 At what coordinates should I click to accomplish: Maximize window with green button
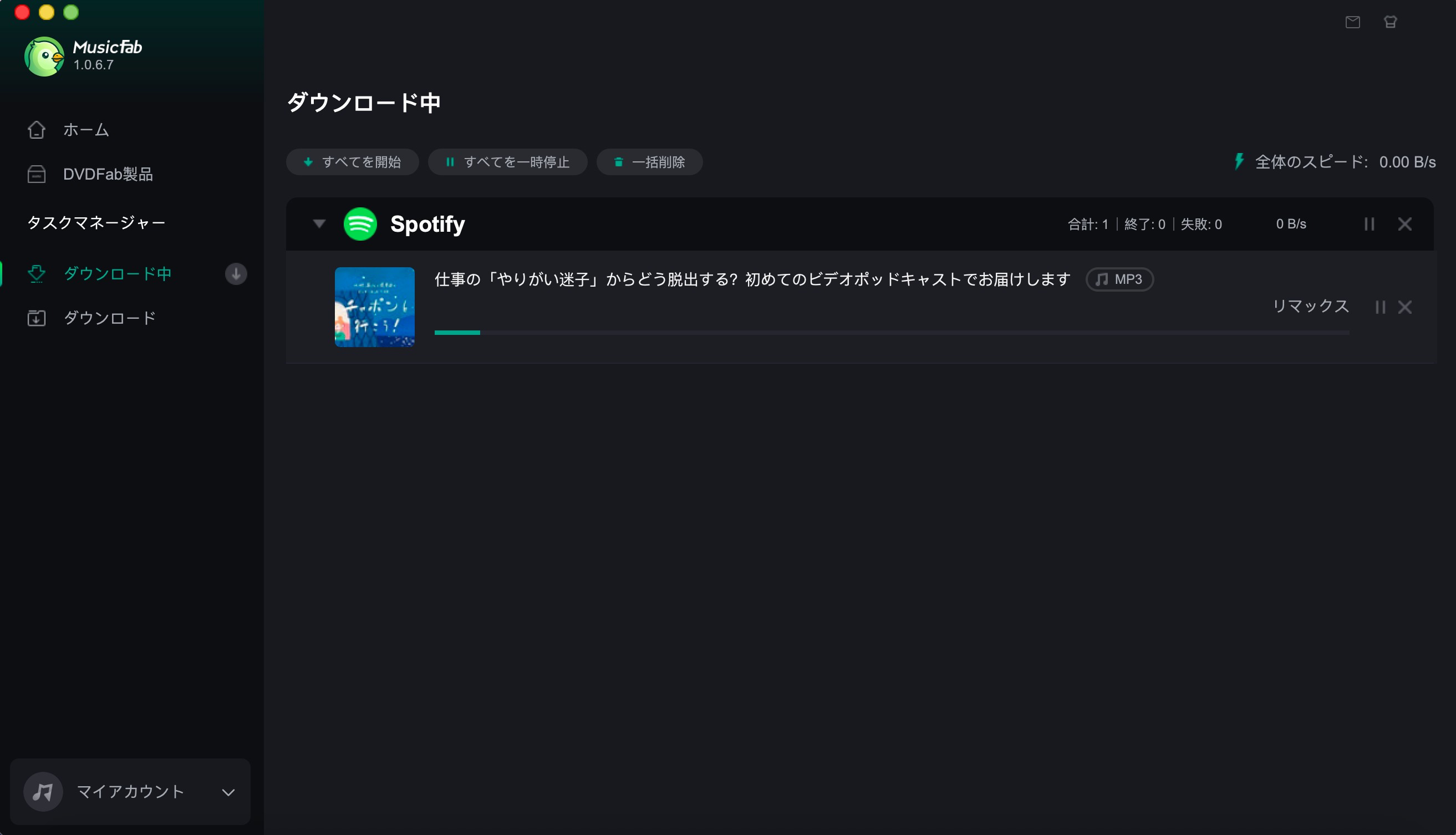pos(71,12)
